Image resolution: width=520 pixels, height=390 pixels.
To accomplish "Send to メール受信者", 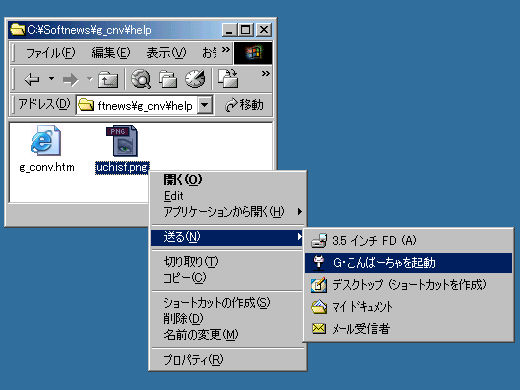I will pos(408,329).
